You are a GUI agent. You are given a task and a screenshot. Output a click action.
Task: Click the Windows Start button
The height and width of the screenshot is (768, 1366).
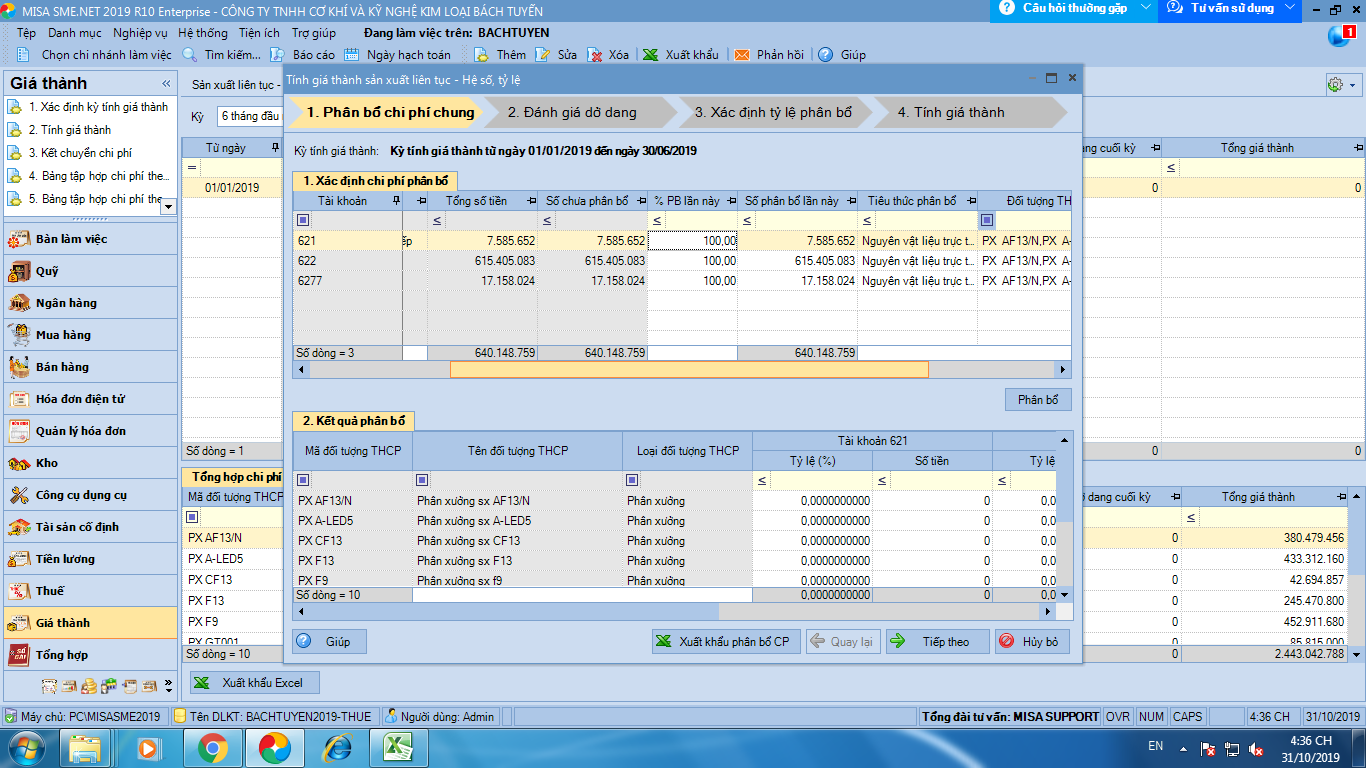point(26,747)
